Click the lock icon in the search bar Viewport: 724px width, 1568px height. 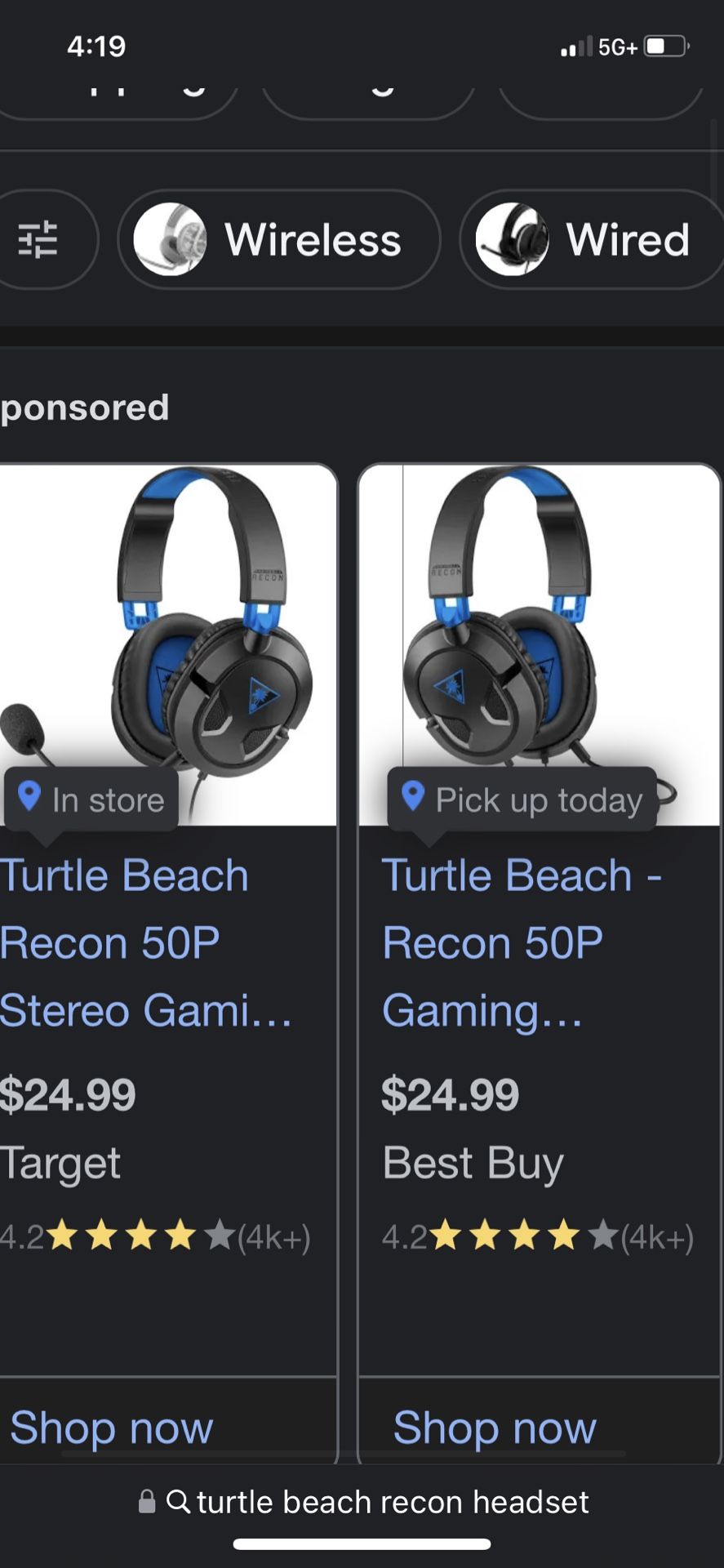(x=149, y=1501)
